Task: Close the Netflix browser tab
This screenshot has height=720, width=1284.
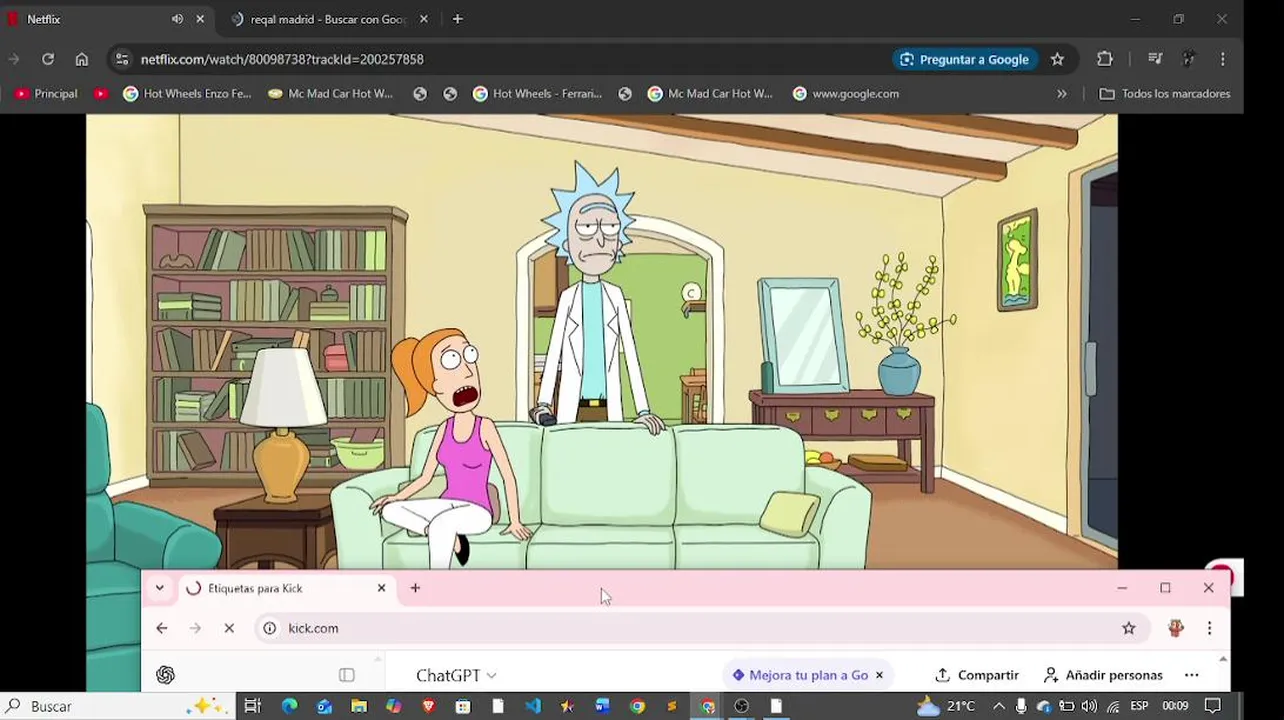Action: coord(200,19)
